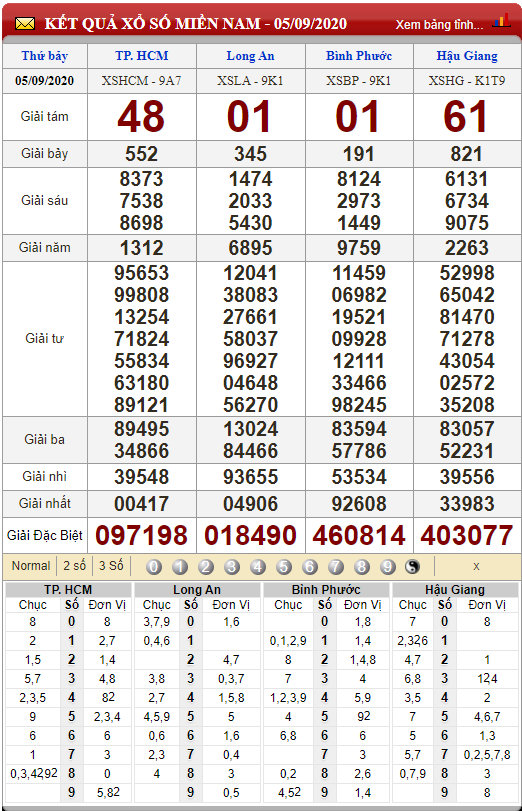522x811 pixels.
Task: Click TP. HCM giải tám number 48
Action: [x=141, y=117]
